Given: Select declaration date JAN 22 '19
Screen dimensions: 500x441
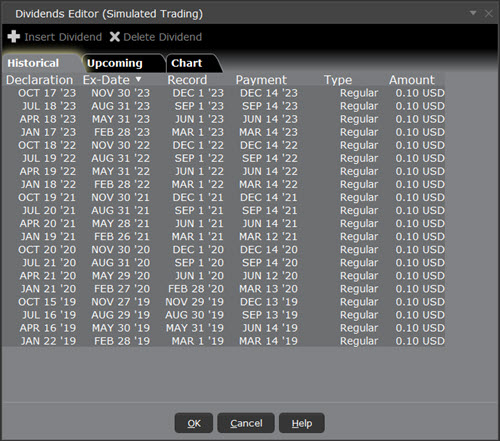Looking at the screenshot, I should (48, 341).
